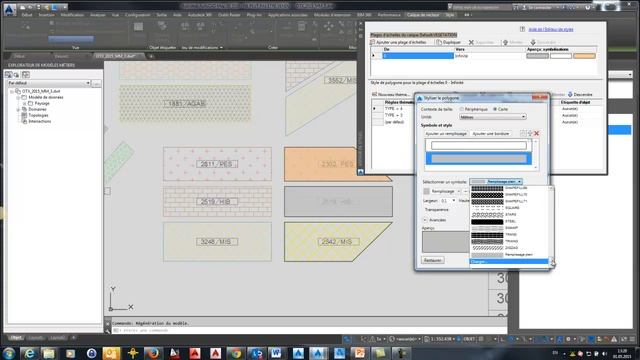Open Outlook from the taskbar
640x360 pixels.
[111, 353]
